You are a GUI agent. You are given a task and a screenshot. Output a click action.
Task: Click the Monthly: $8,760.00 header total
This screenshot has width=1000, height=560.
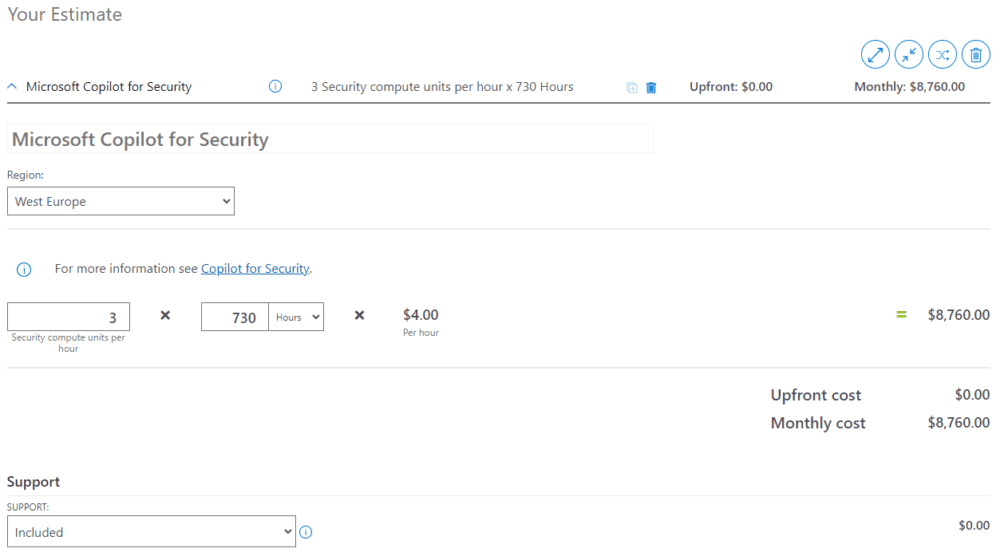point(909,87)
